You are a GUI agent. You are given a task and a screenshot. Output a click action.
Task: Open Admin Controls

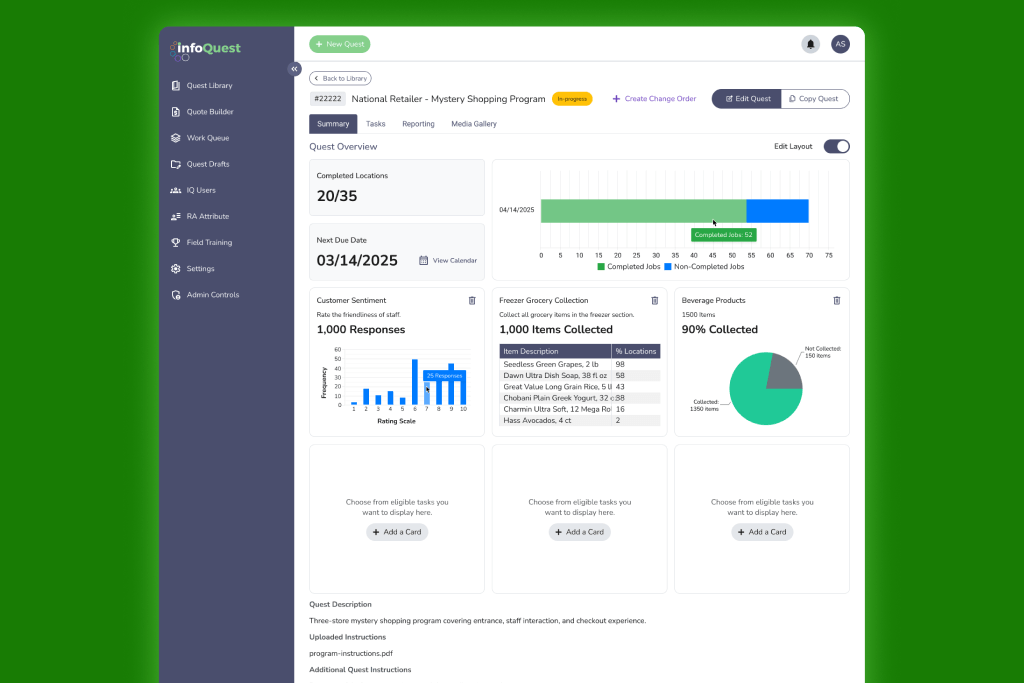(205, 294)
